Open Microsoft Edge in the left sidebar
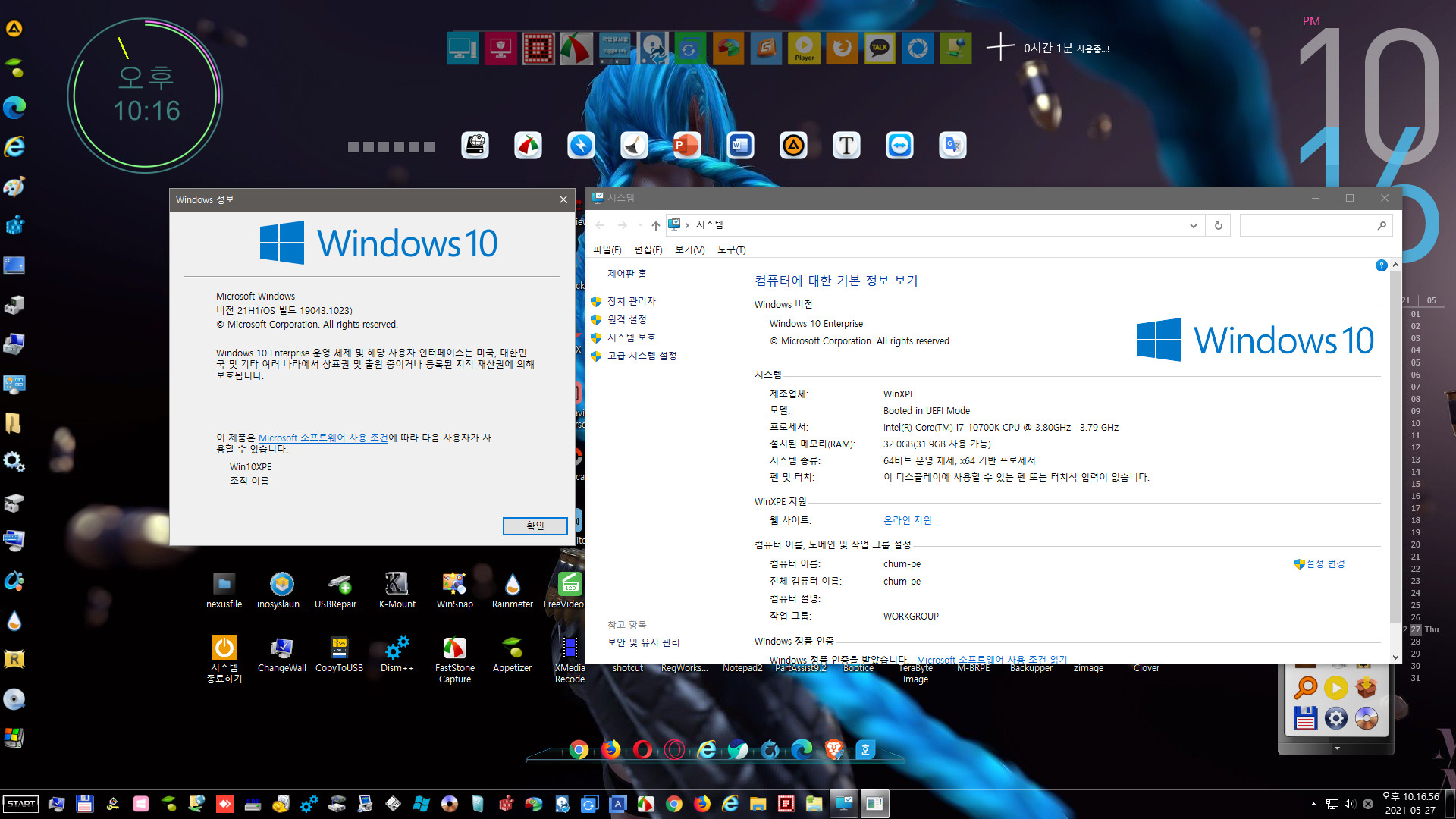This screenshot has width=1456, height=819. coord(14,107)
